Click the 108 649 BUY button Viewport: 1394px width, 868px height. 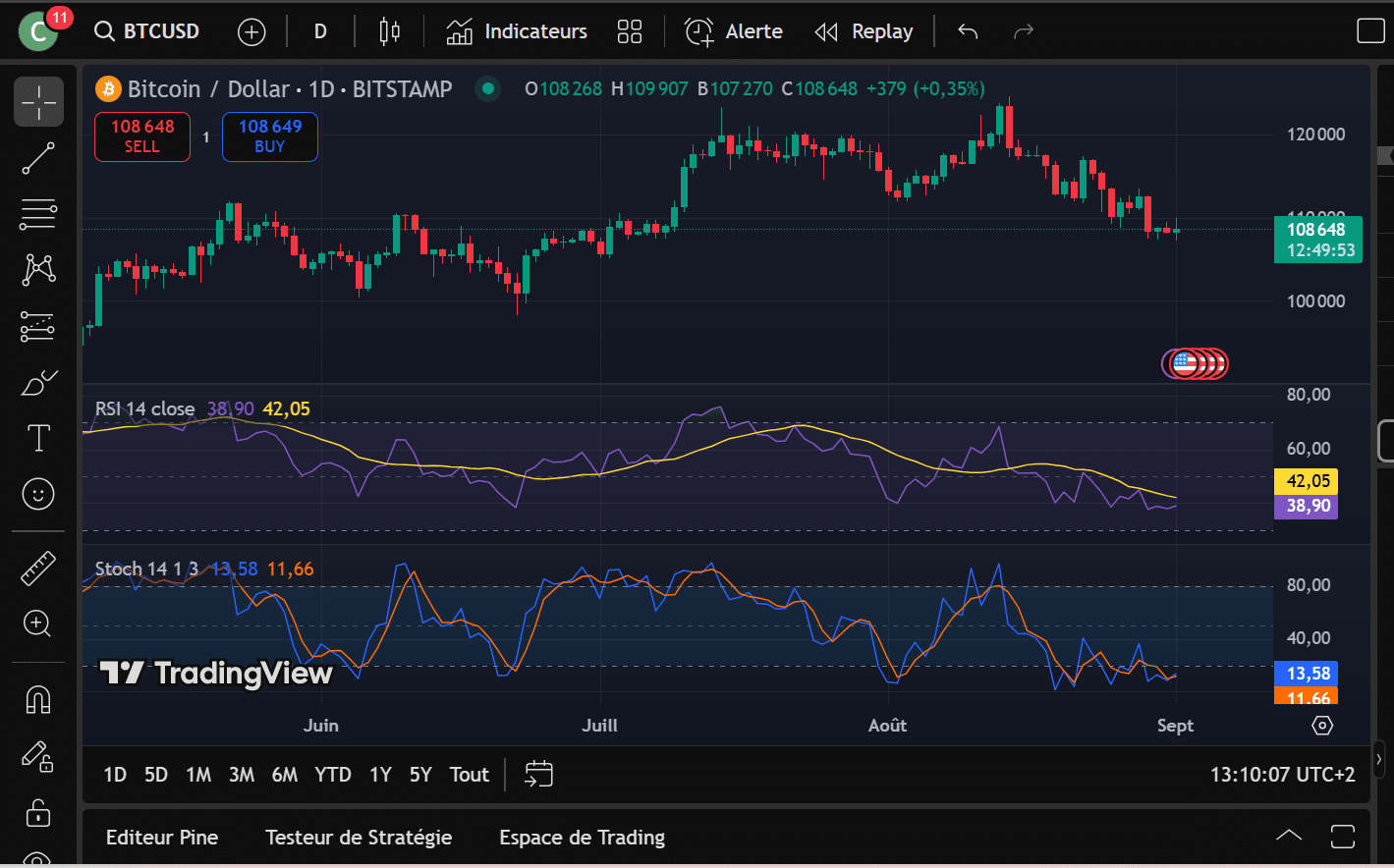pyautogui.click(x=270, y=136)
